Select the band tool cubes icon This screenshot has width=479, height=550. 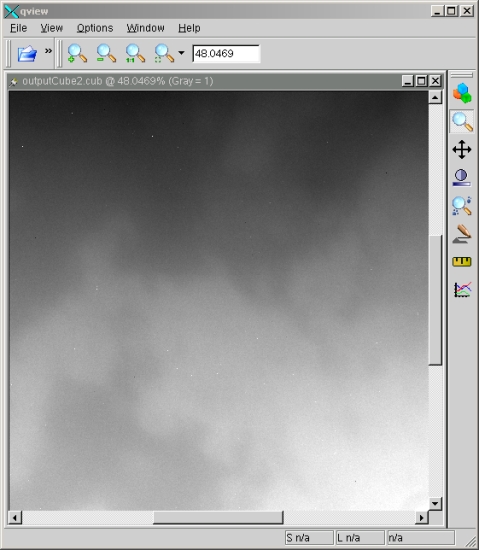click(462, 93)
